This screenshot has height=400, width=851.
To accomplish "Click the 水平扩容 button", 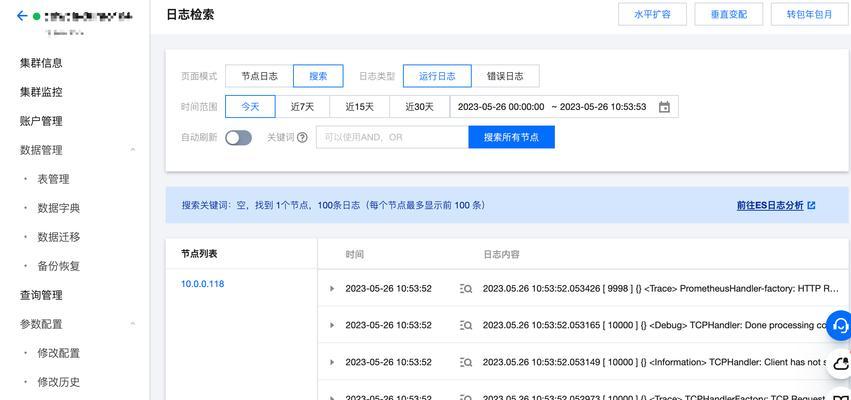I will click(x=652, y=14).
